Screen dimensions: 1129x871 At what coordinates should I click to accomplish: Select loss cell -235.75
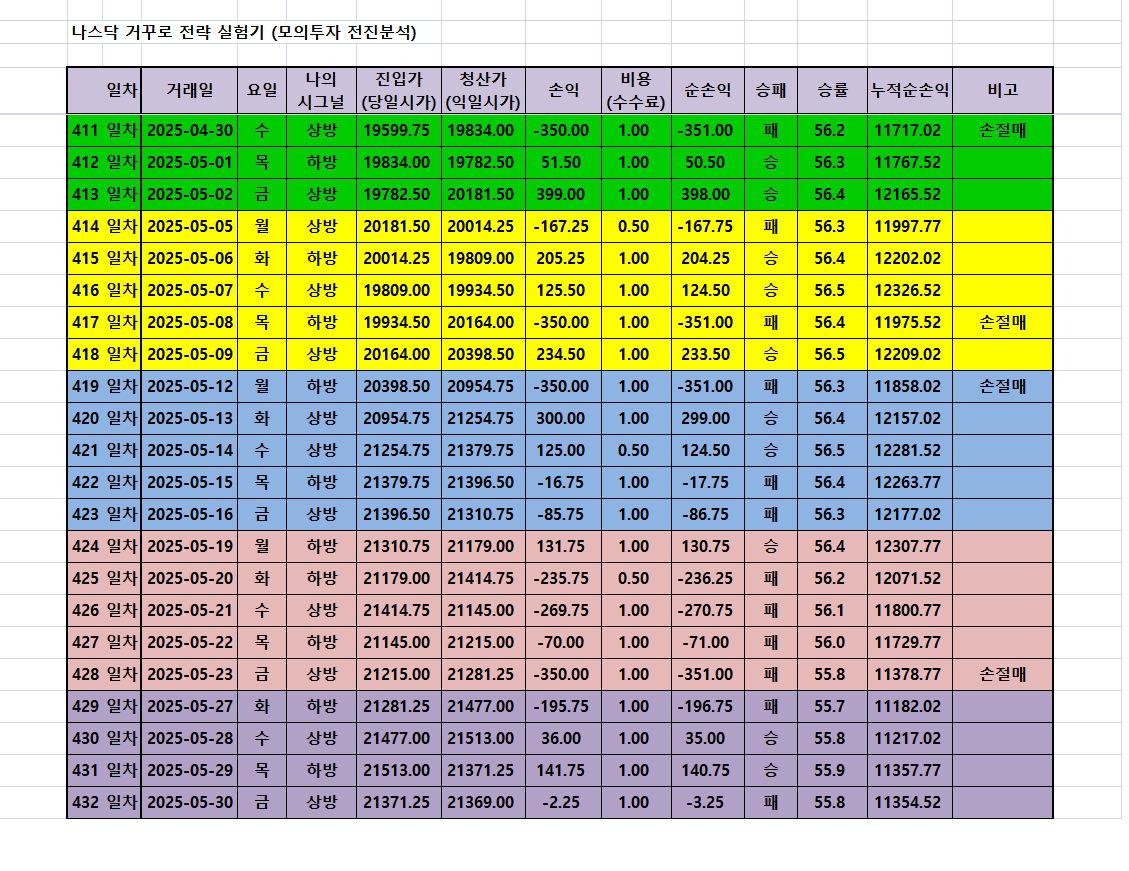point(563,579)
